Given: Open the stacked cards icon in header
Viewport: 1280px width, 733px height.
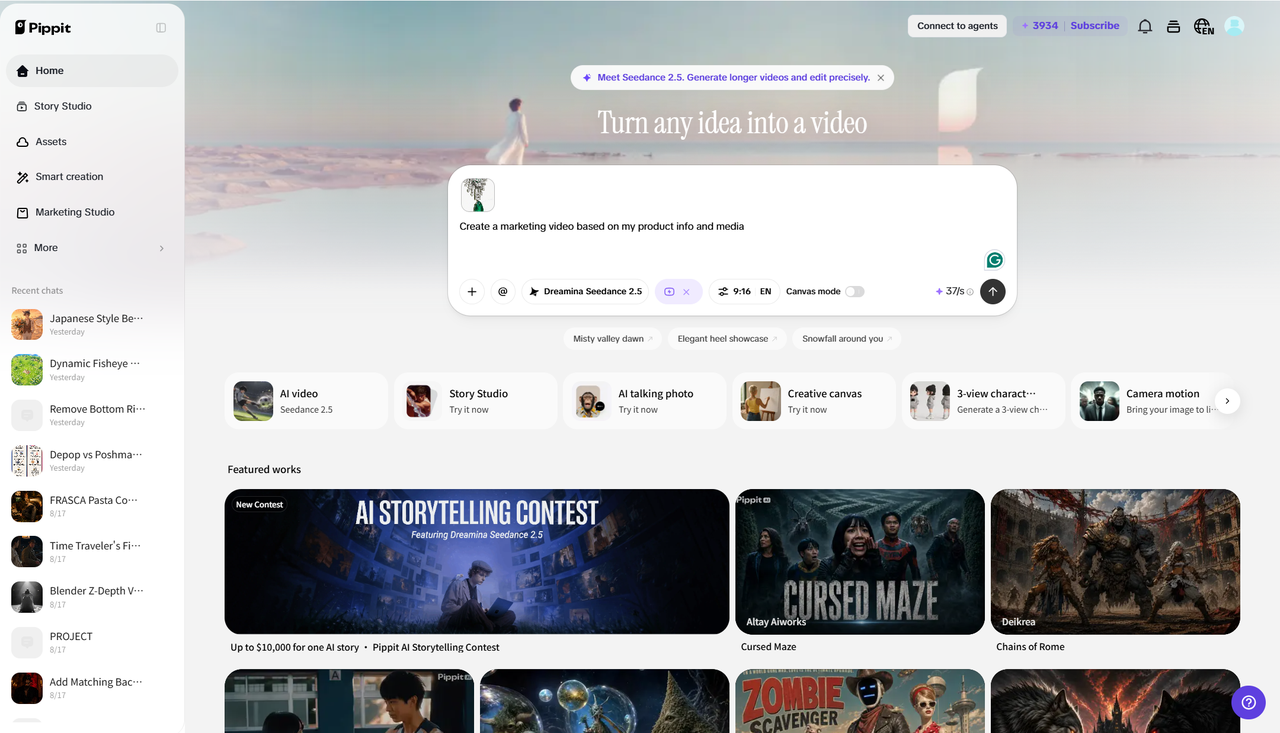Looking at the screenshot, I should 1174,27.
